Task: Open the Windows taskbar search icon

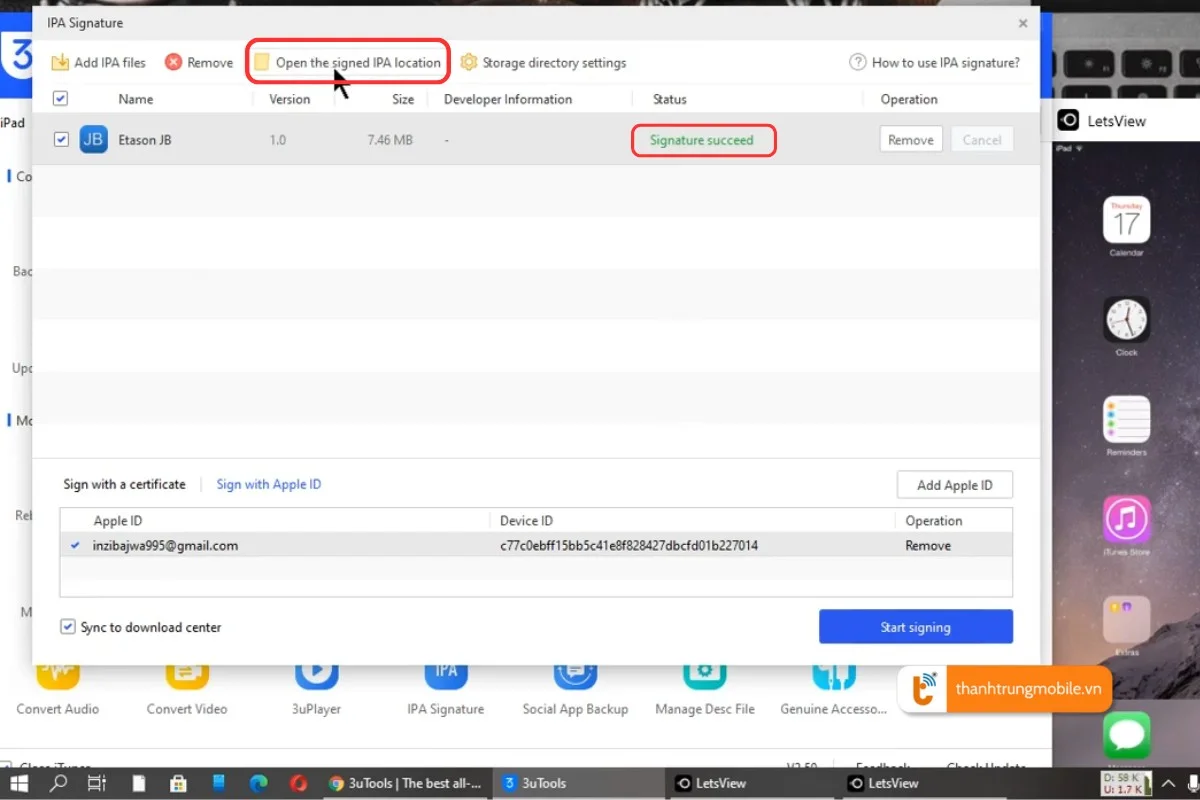Action: click(59, 783)
